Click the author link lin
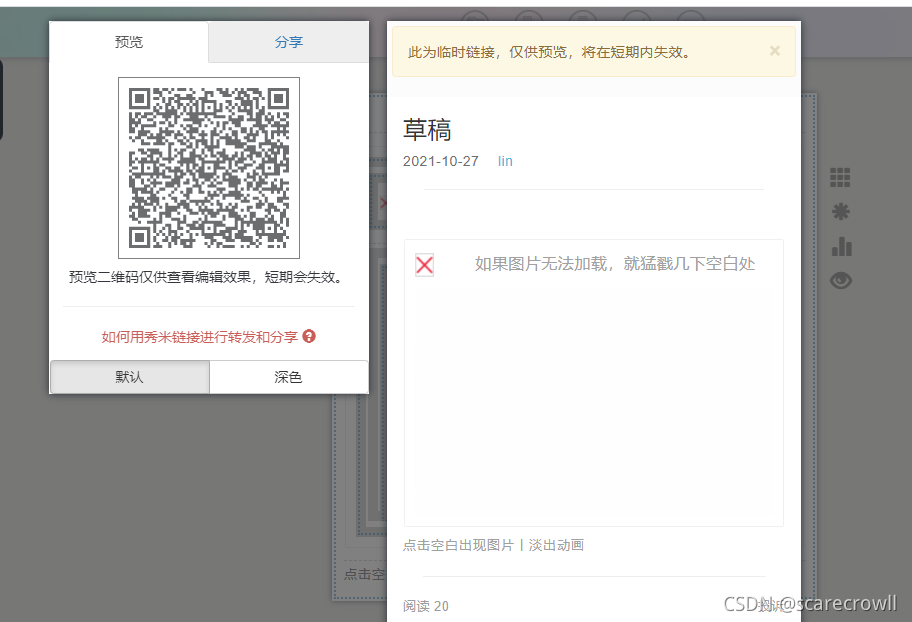 coord(505,161)
